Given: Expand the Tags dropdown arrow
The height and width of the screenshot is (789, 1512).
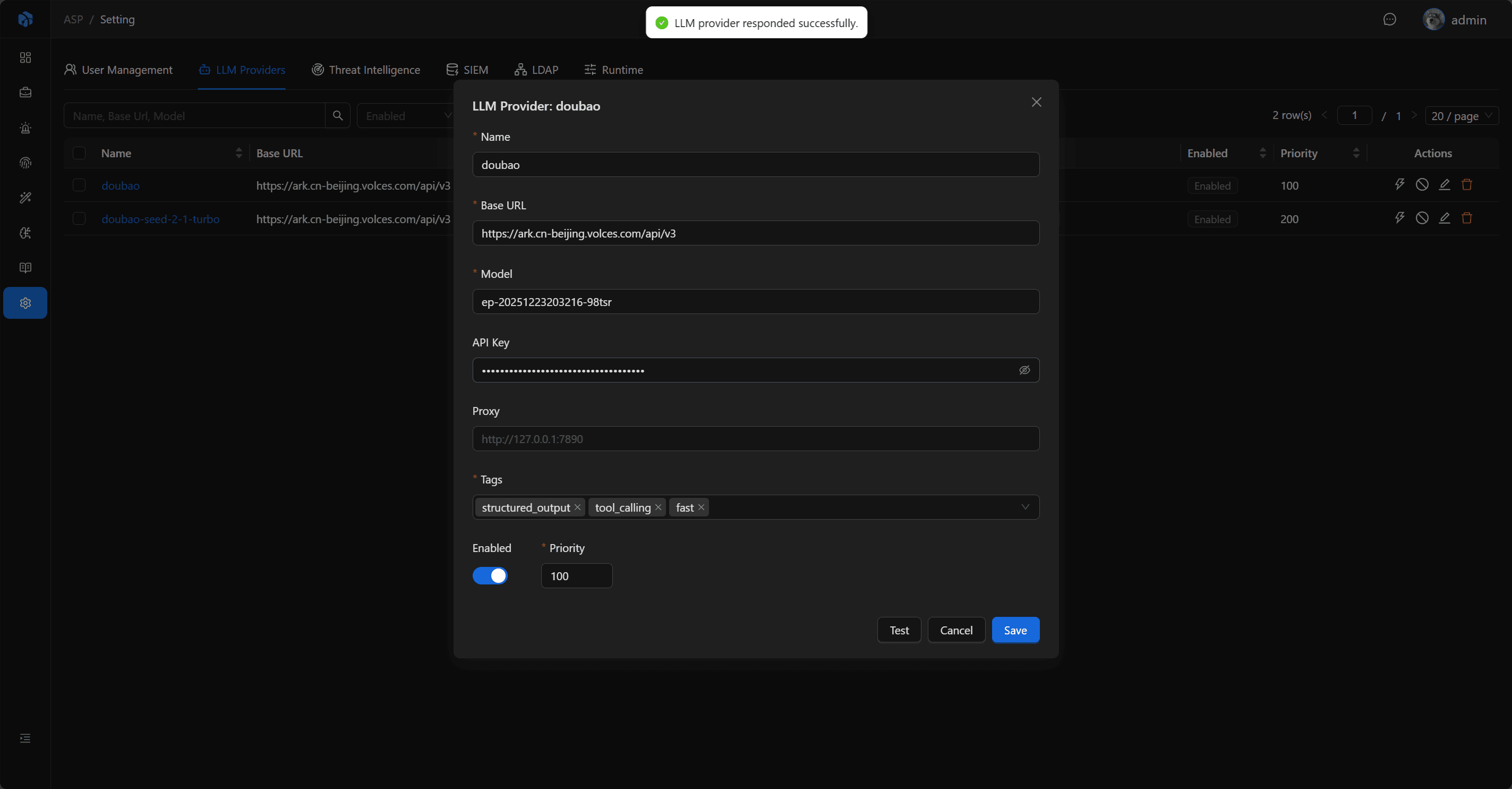Looking at the screenshot, I should 1025,507.
